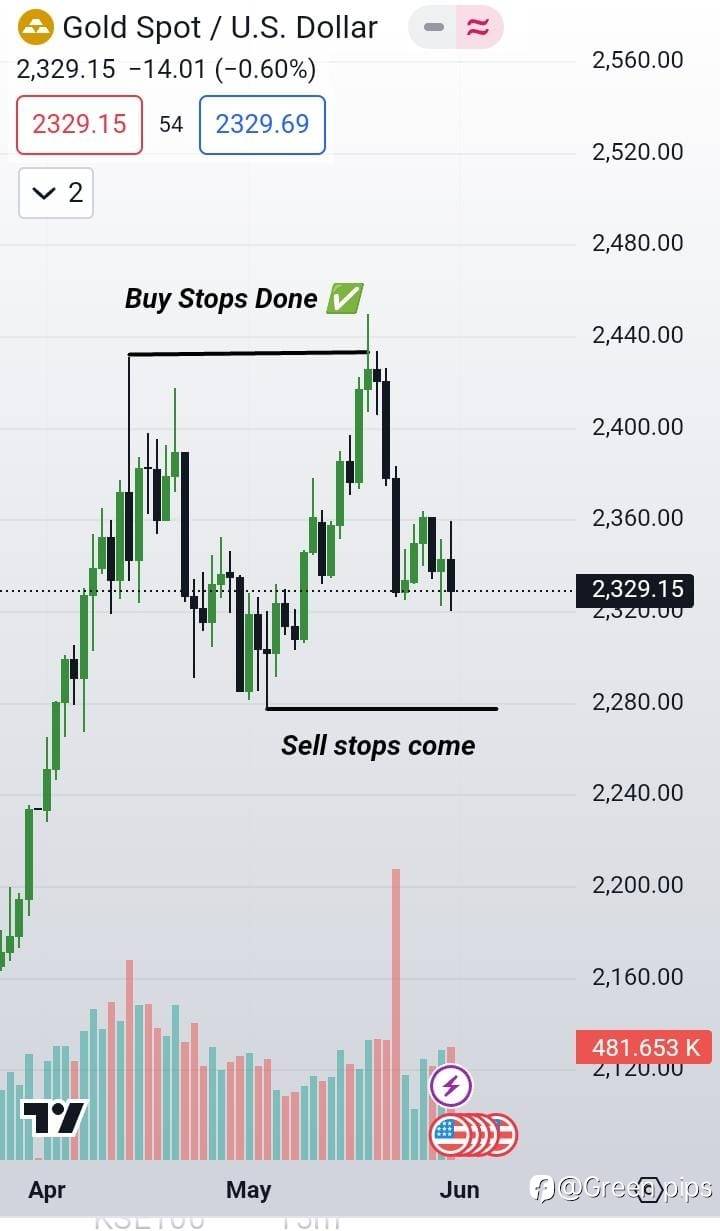The height and width of the screenshot is (1231, 720).
Task: Tap the hexagon settings icon on time axis
Action: [650, 1188]
